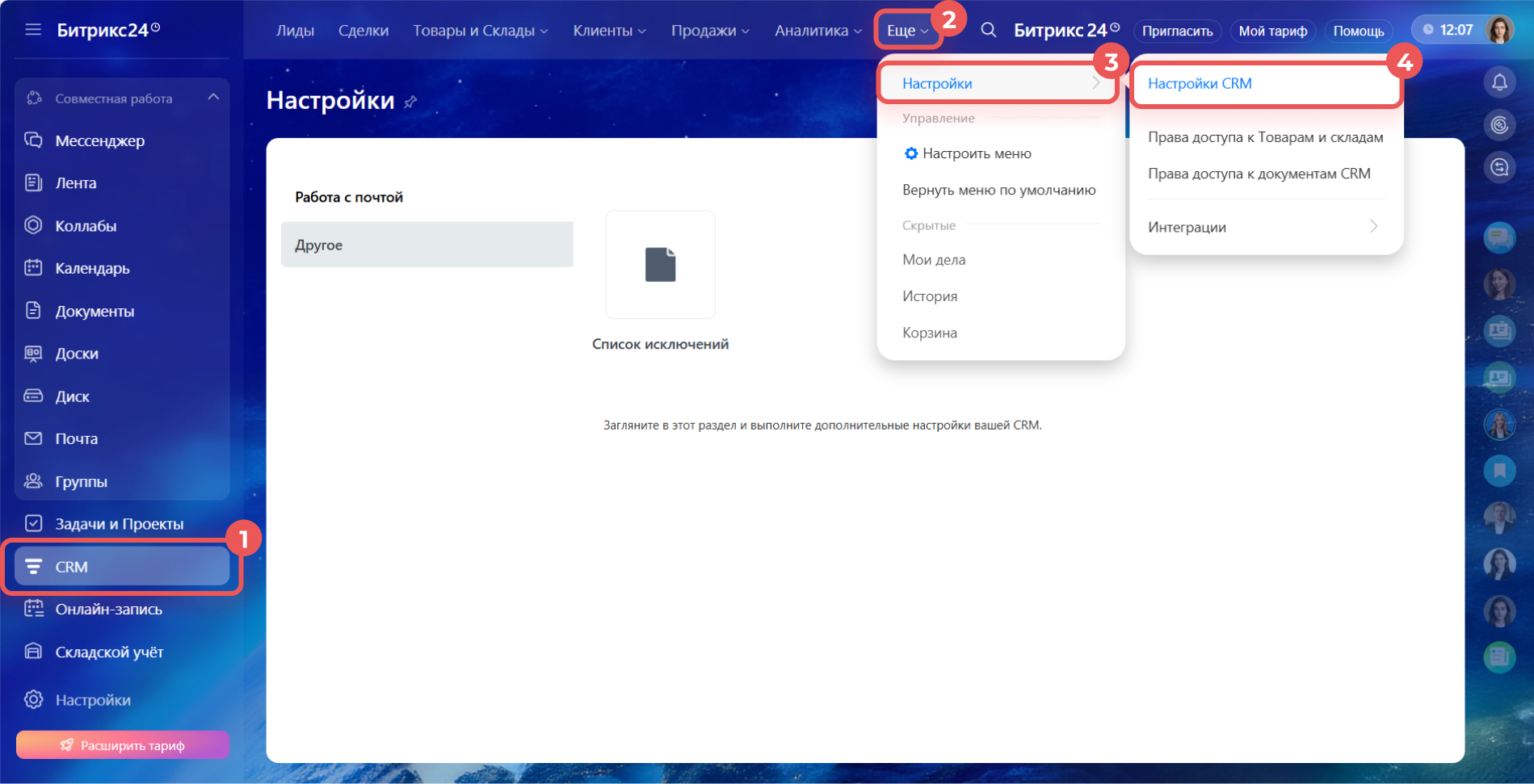
Task: Select Настройки CRM menu item
Action: pos(1200,83)
